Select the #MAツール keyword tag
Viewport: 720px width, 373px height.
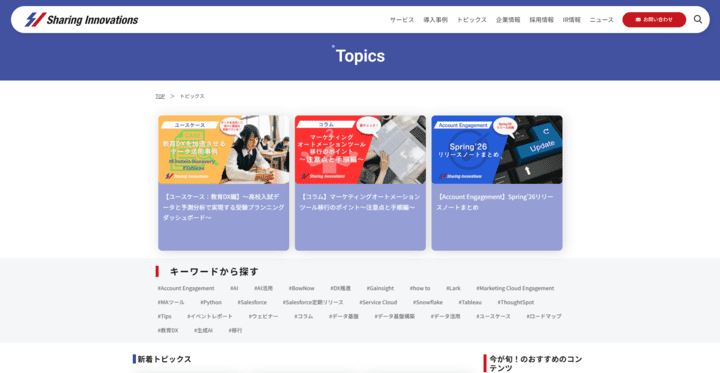coord(171,302)
